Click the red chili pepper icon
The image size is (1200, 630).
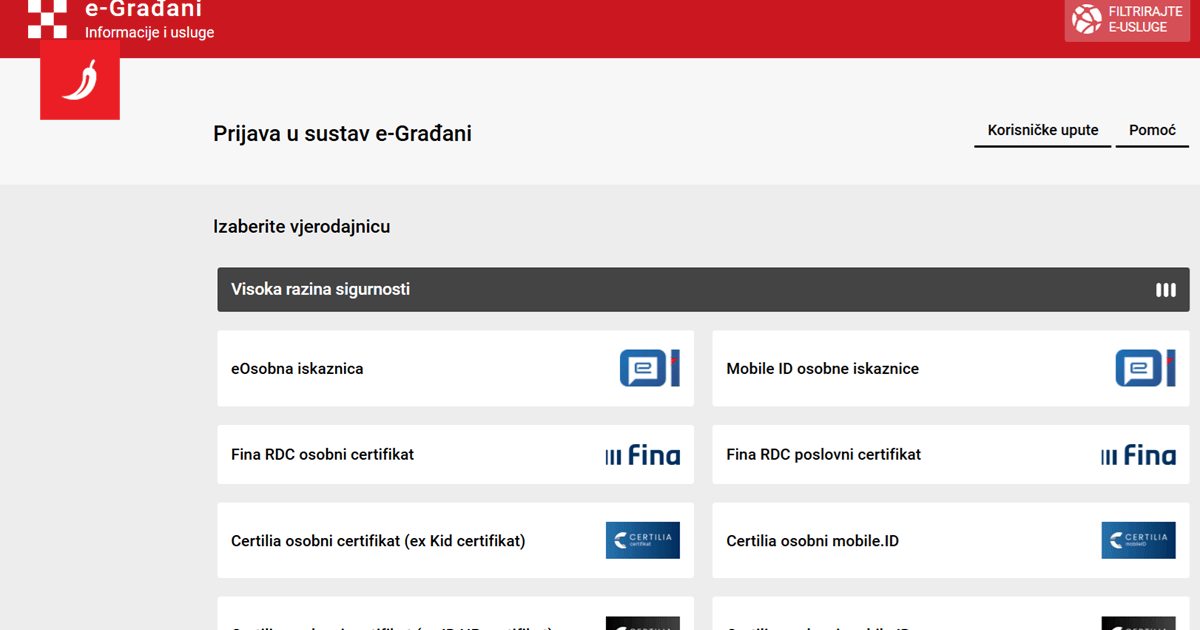[x=80, y=80]
